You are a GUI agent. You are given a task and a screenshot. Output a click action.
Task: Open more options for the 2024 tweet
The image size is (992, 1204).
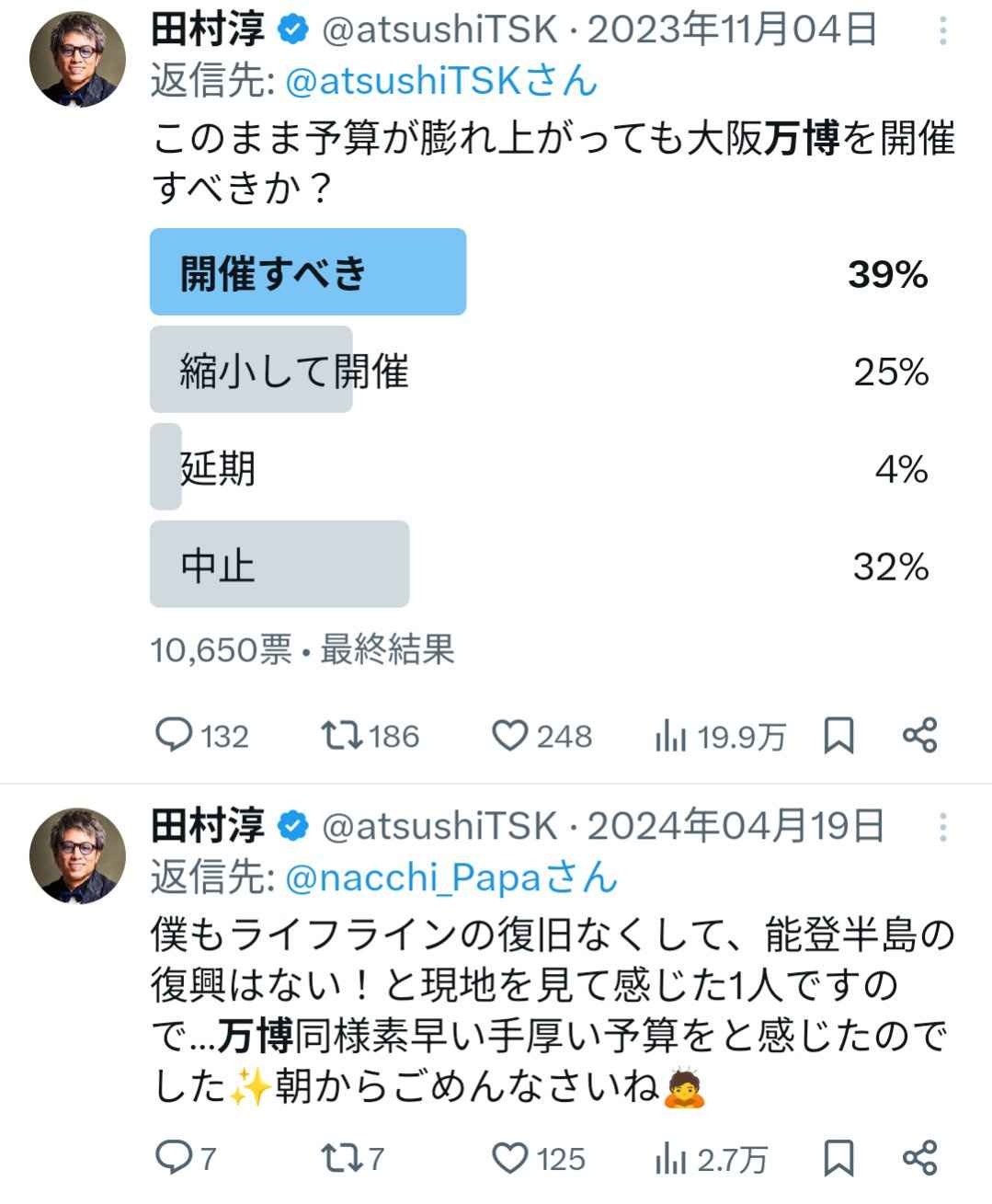943,827
